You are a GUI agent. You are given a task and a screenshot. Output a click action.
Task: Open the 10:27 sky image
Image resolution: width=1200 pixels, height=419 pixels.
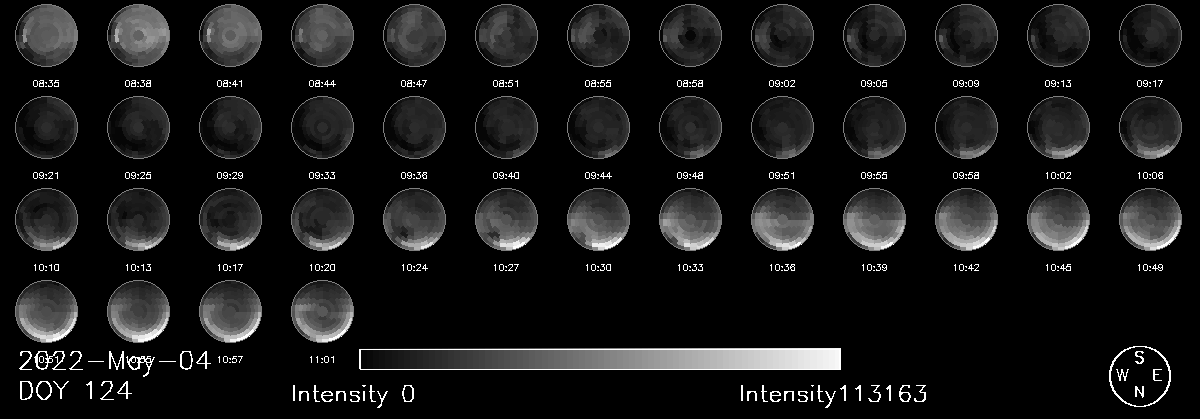tap(506, 219)
